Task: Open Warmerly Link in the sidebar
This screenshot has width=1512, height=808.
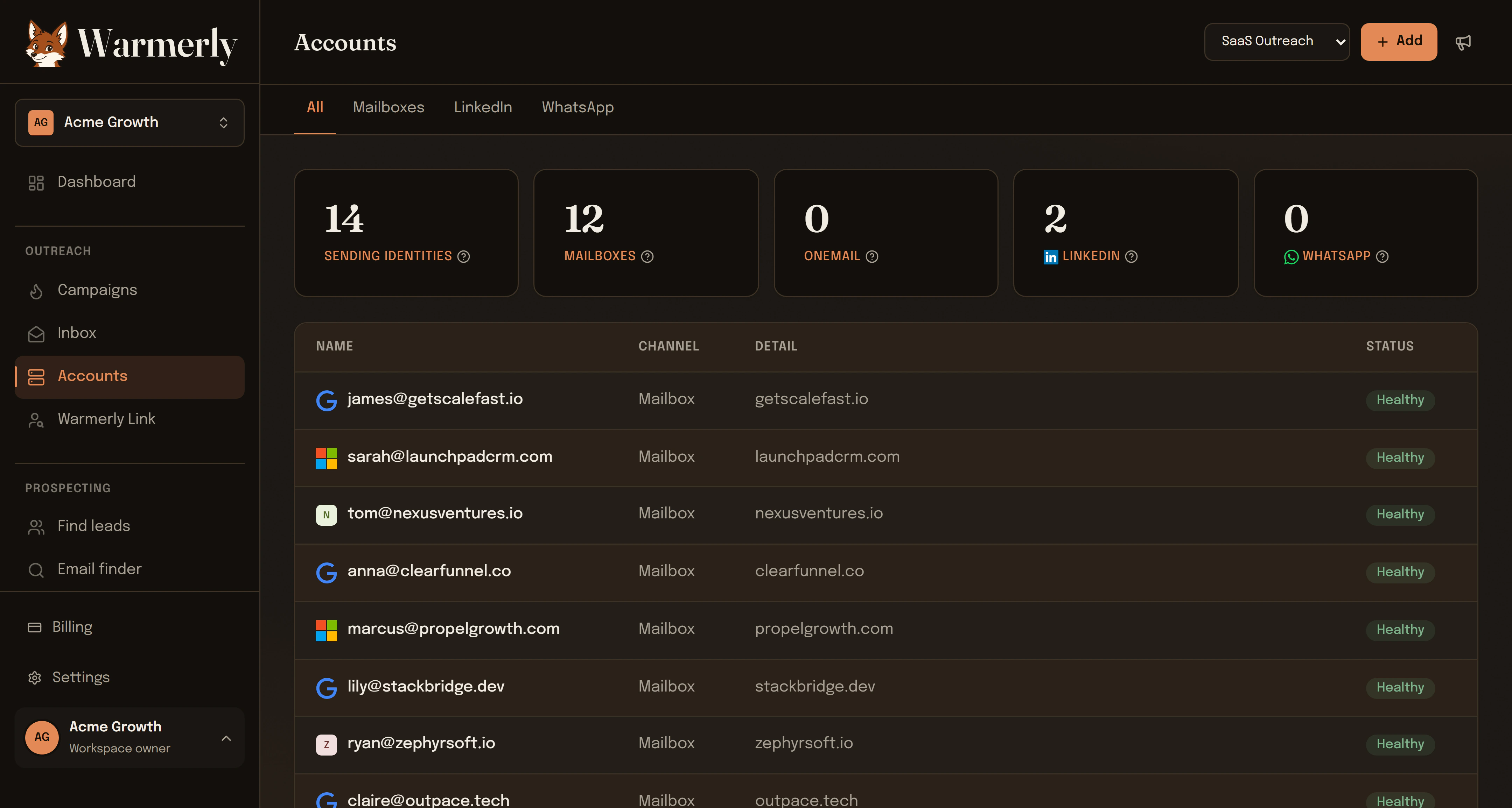Action: click(x=129, y=419)
